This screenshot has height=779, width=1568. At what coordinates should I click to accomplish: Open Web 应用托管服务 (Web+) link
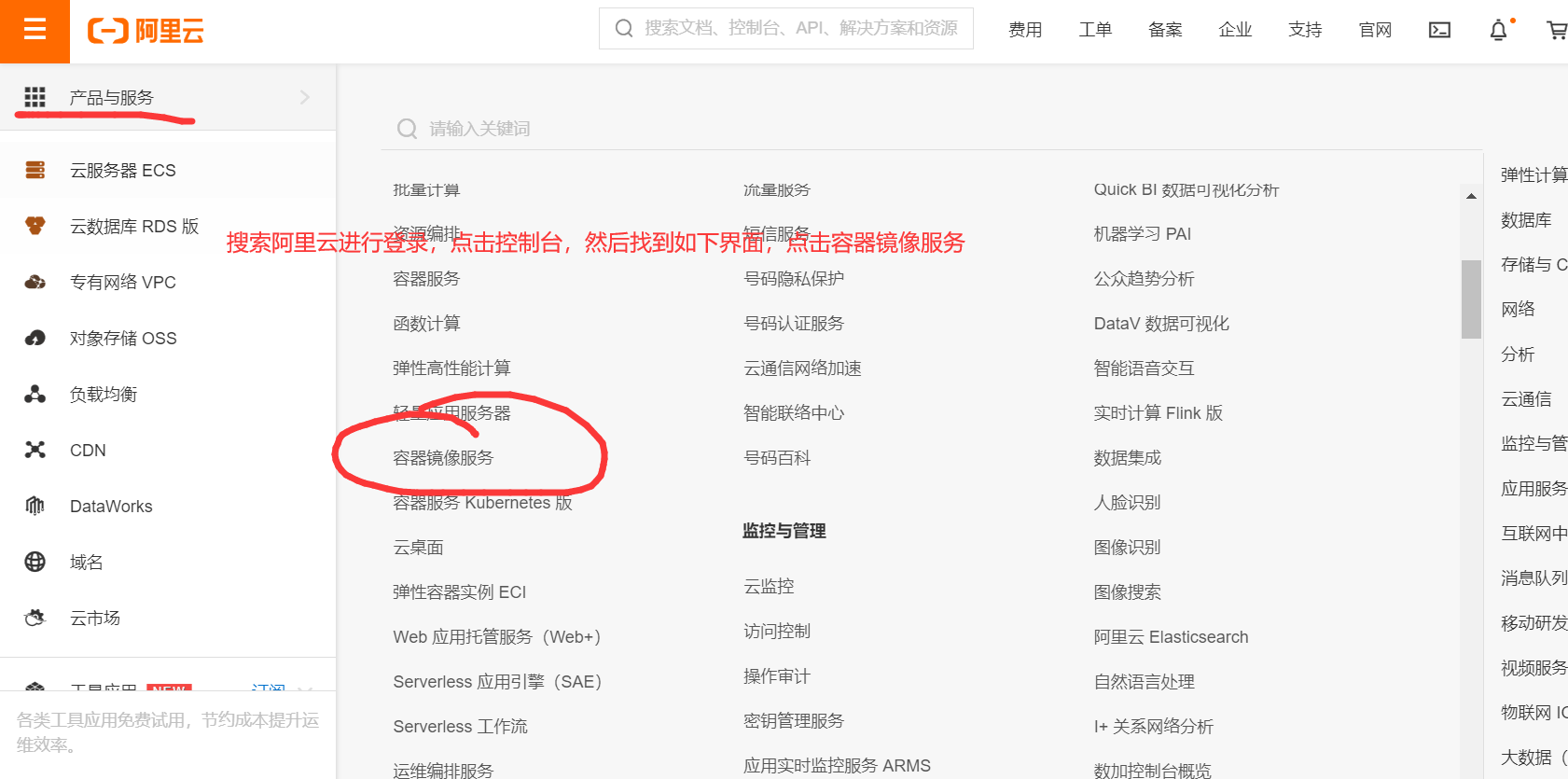pyautogui.click(x=497, y=637)
